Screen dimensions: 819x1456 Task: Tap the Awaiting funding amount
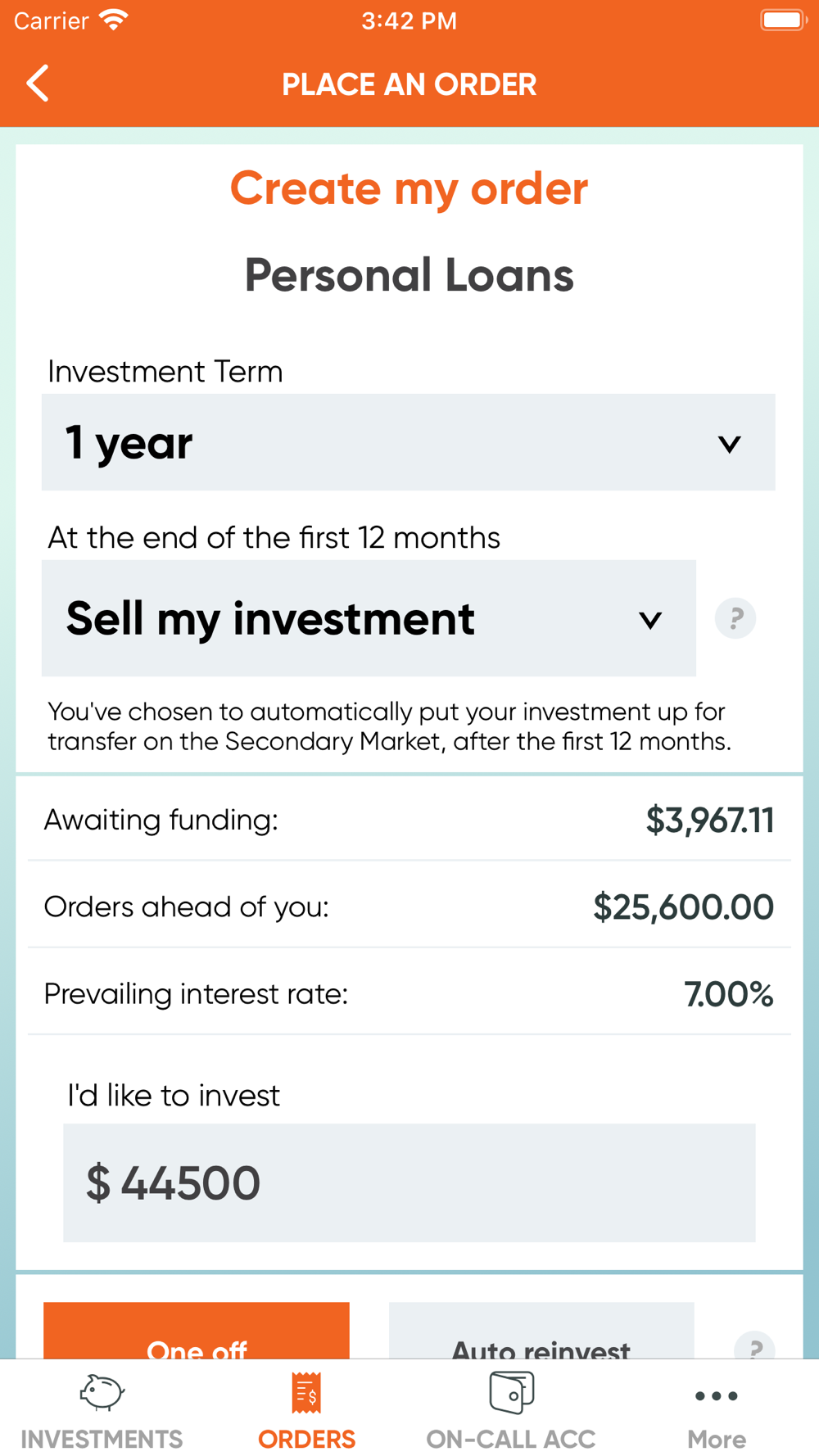[709, 820]
